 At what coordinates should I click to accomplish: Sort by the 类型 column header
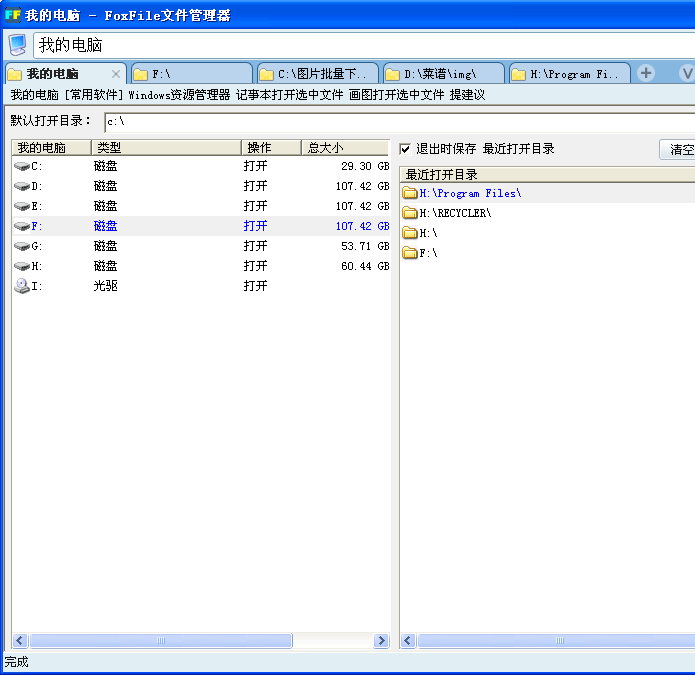(166, 148)
